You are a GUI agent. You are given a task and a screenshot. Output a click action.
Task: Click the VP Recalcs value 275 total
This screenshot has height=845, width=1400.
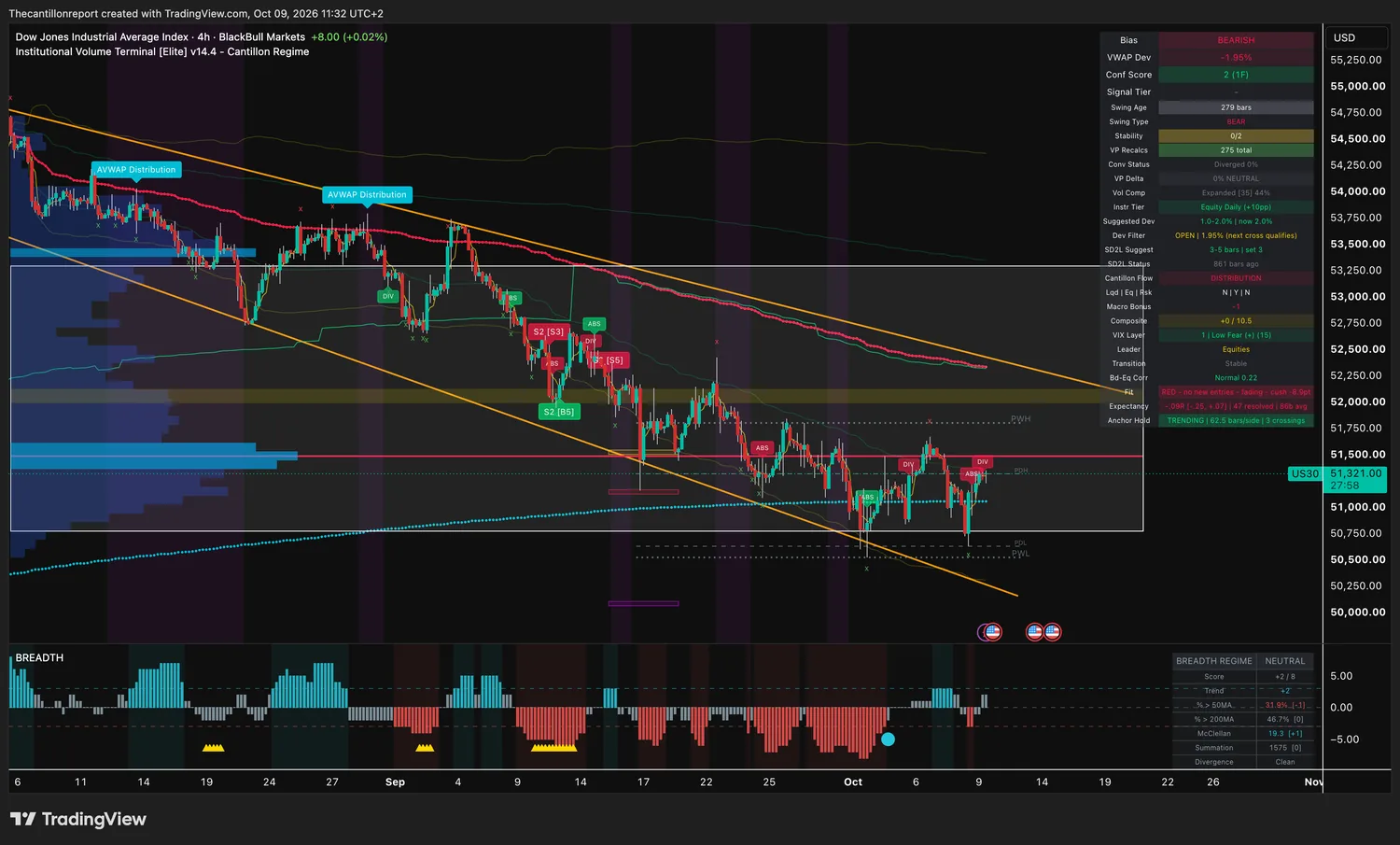(x=1236, y=150)
